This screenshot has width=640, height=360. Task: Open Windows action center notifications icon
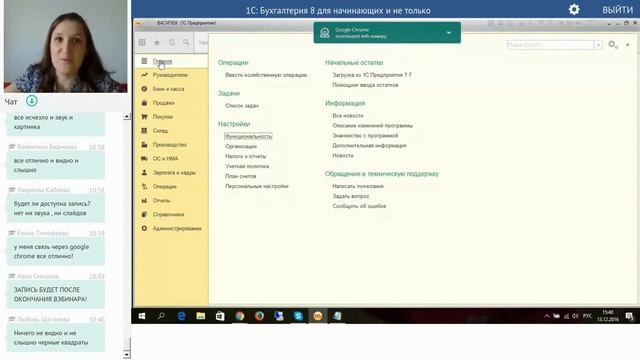tap(629, 316)
